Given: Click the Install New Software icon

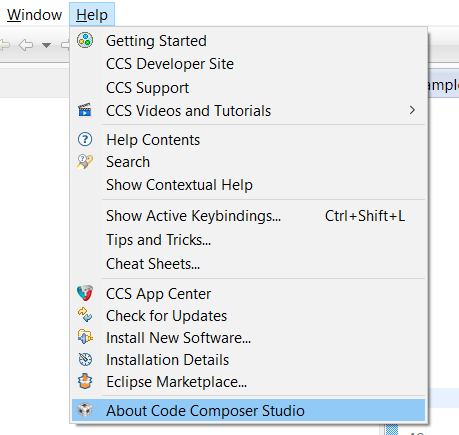Looking at the screenshot, I should [85, 337].
